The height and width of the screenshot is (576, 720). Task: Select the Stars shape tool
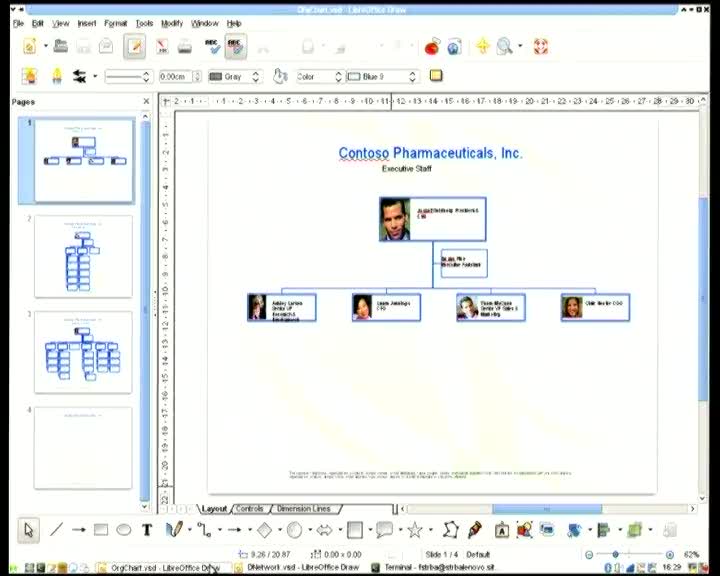[415, 530]
